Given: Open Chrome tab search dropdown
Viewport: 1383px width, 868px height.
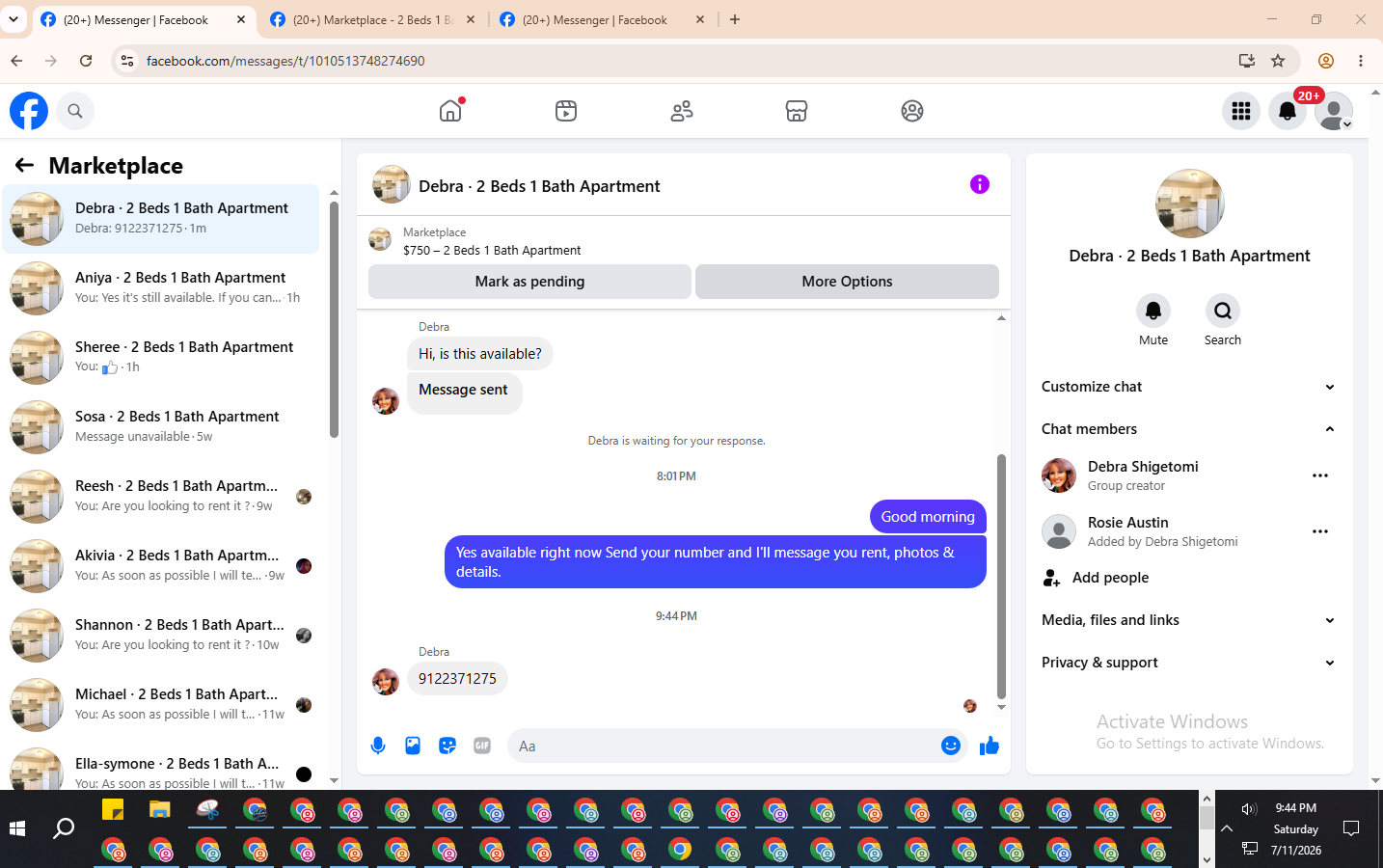Looking at the screenshot, I should coord(14,19).
